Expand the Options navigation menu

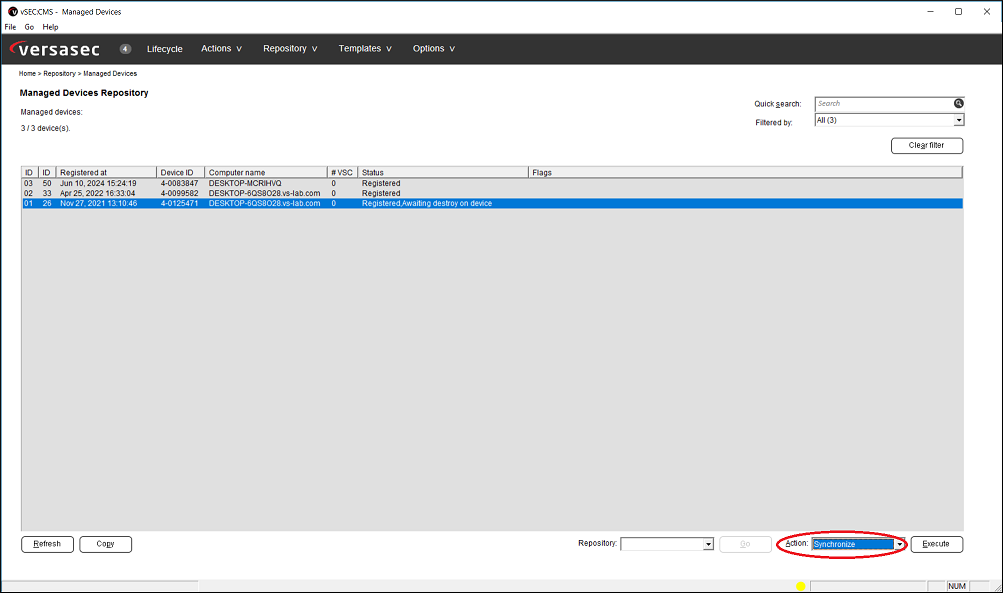pos(434,49)
